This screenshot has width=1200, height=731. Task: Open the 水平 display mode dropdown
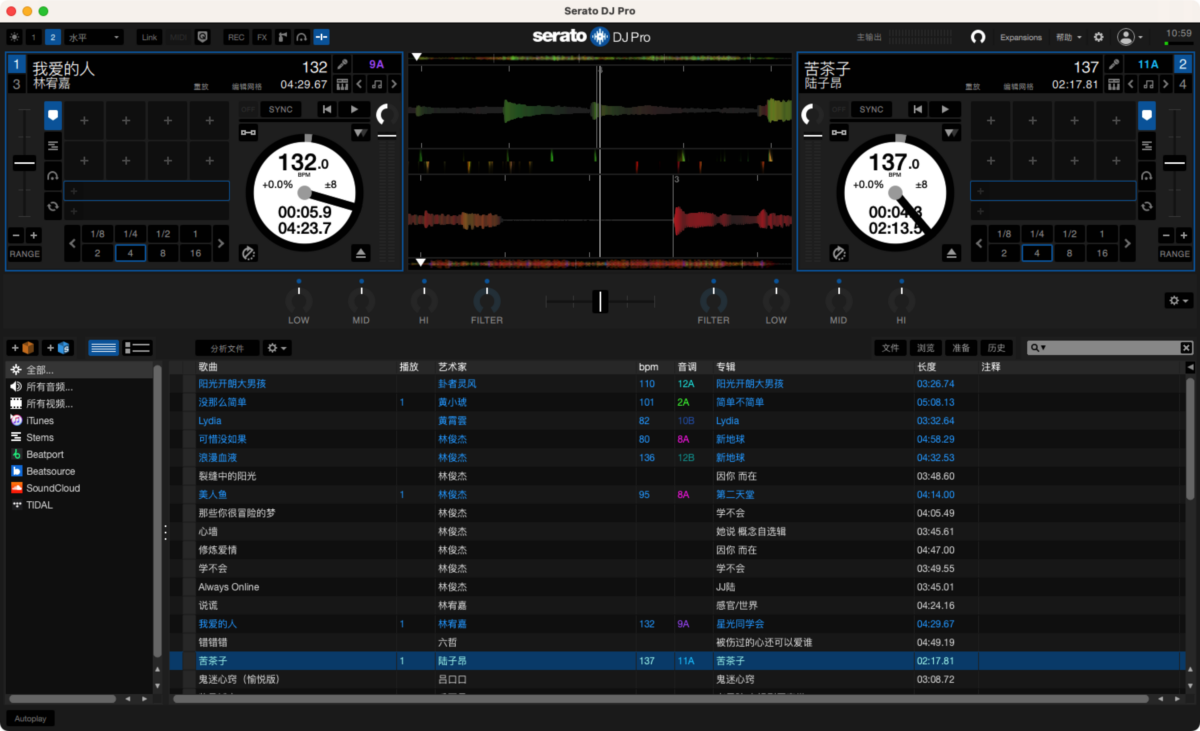point(93,37)
